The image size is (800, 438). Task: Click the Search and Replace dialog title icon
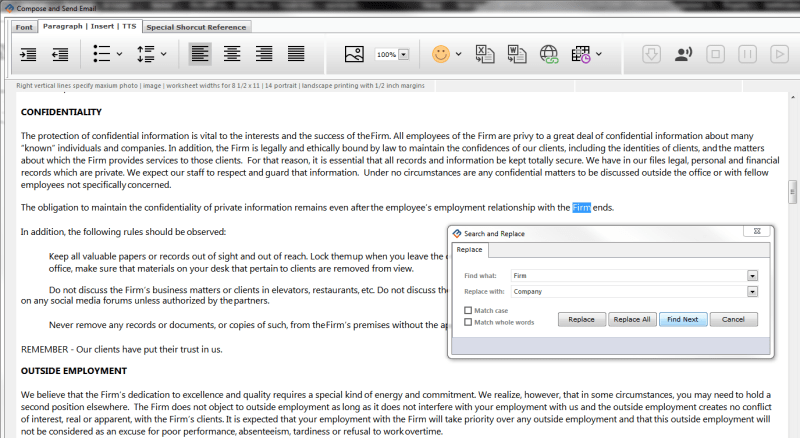(x=457, y=233)
